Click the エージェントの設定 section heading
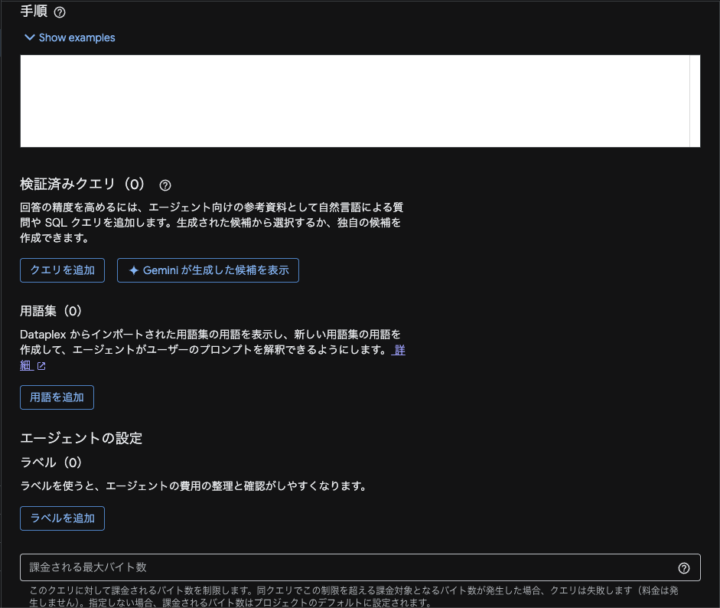Viewport: 720px width, 608px height. coord(81,438)
